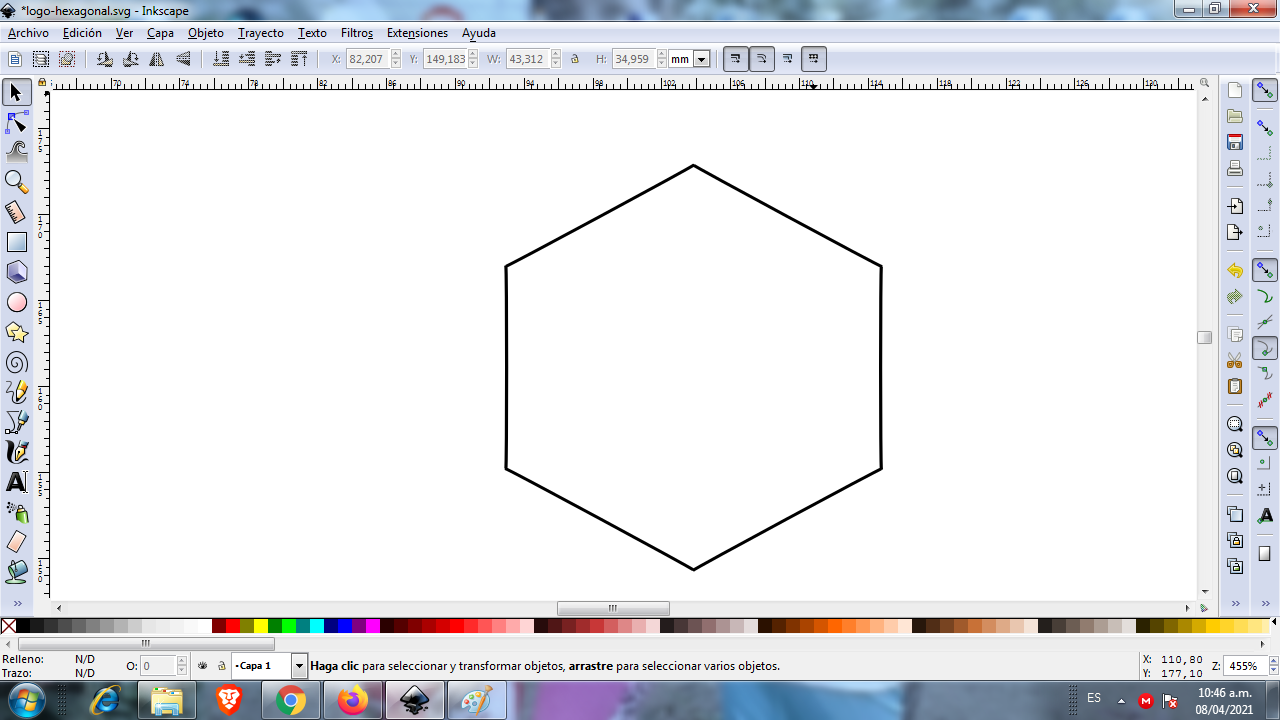Screen dimensions: 1280x720
Task: Toggle width and height lock
Action: coord(575,59)
